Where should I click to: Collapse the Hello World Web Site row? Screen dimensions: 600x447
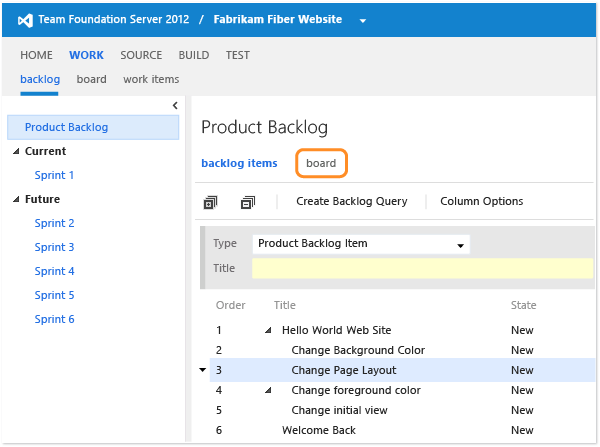268,330
